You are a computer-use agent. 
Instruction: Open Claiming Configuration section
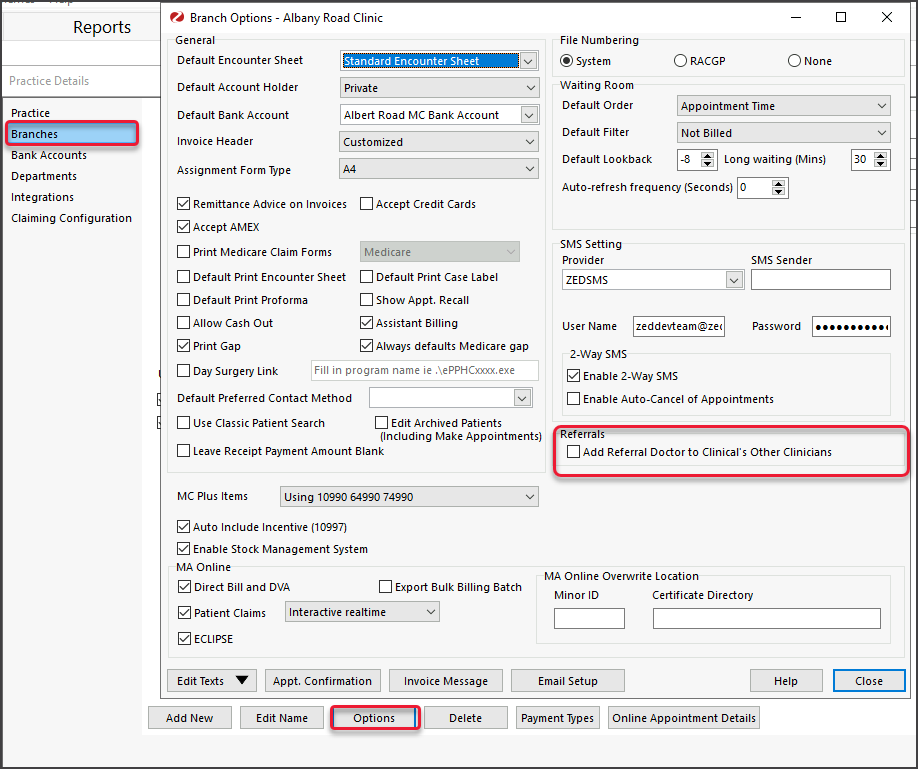coord(71,218)
